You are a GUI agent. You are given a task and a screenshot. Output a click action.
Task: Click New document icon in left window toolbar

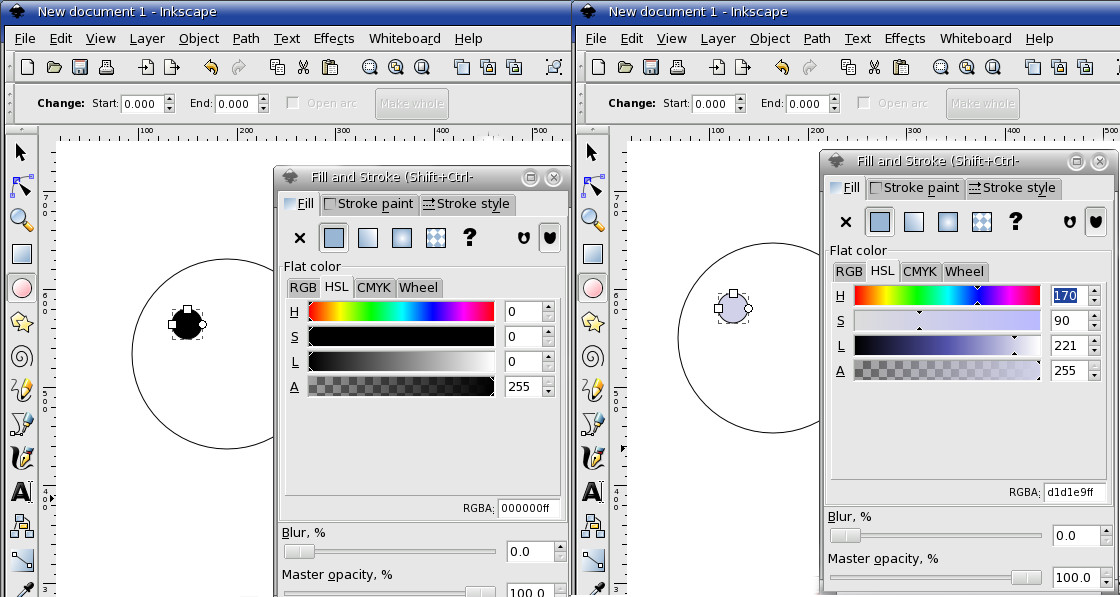[x=27, y=67]
